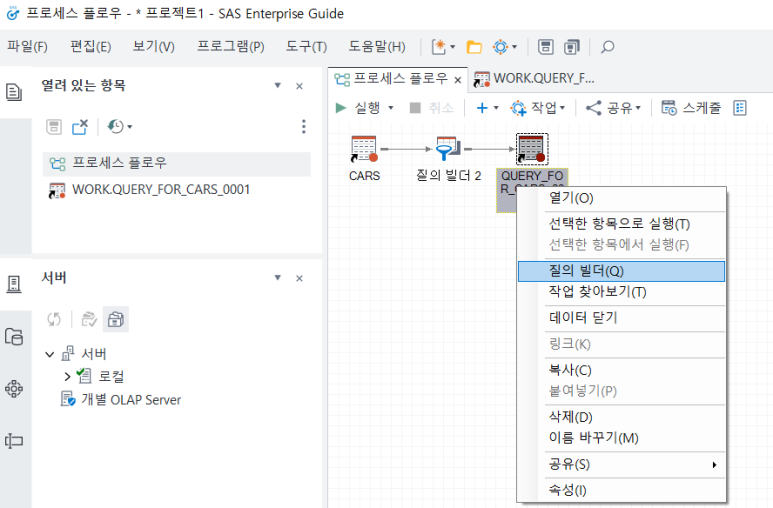Open the 작업 tasks dropdown
Viewport: 773px width, 508px height.
coord(538,108)
